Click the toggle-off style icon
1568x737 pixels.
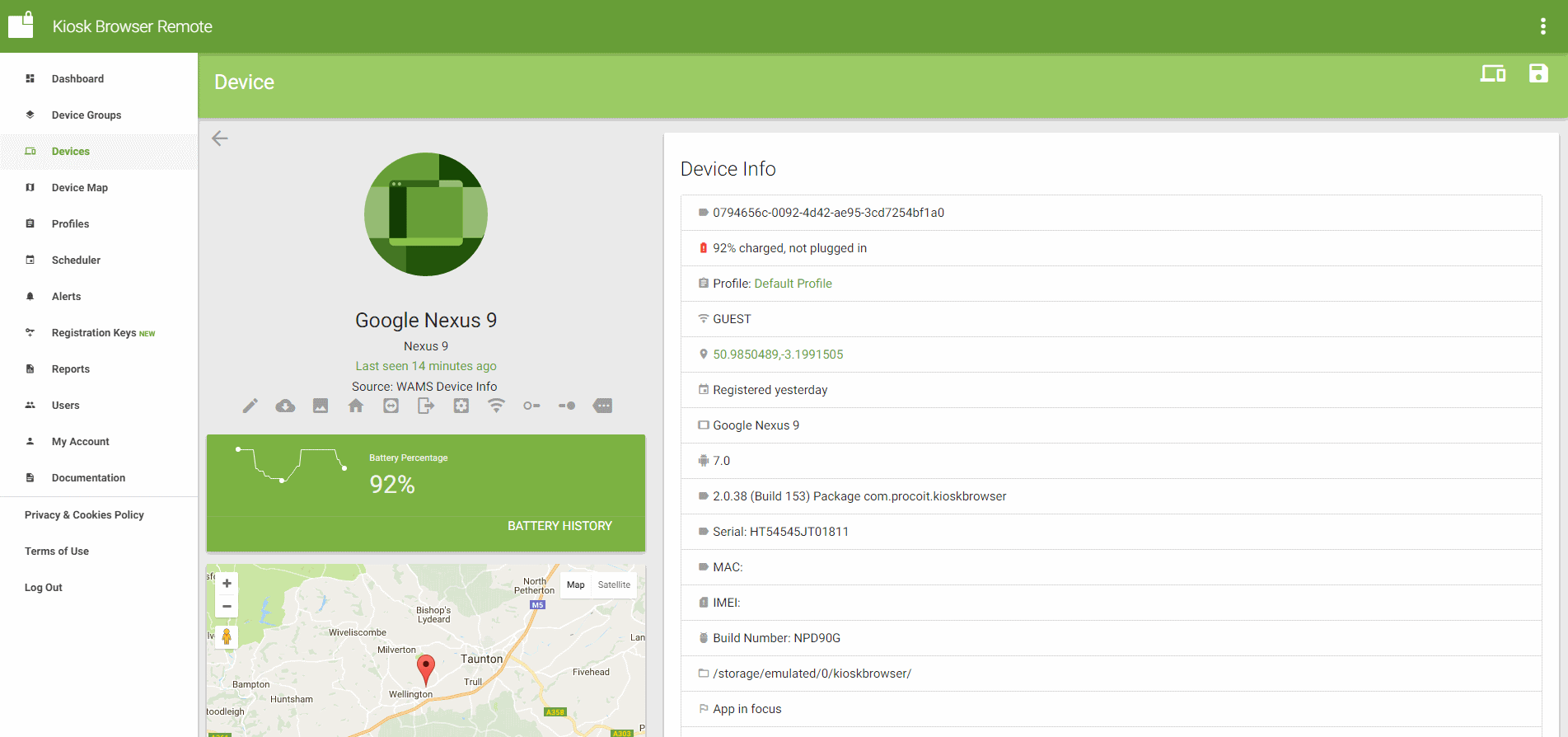pos(531,406)
